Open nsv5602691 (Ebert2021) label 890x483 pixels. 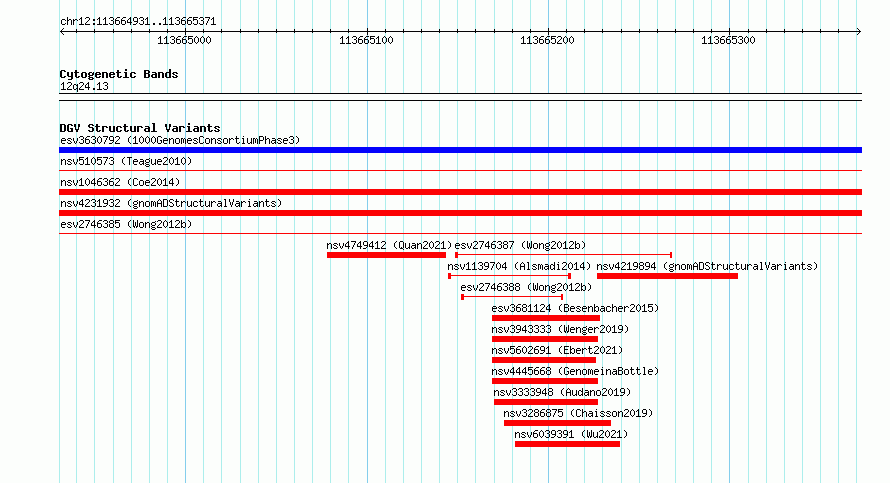557,350
